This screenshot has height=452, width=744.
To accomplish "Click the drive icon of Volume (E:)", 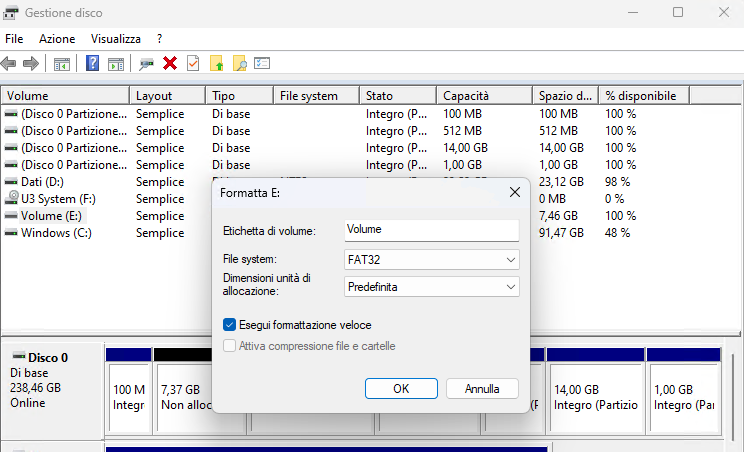I will tap(11, 216).
